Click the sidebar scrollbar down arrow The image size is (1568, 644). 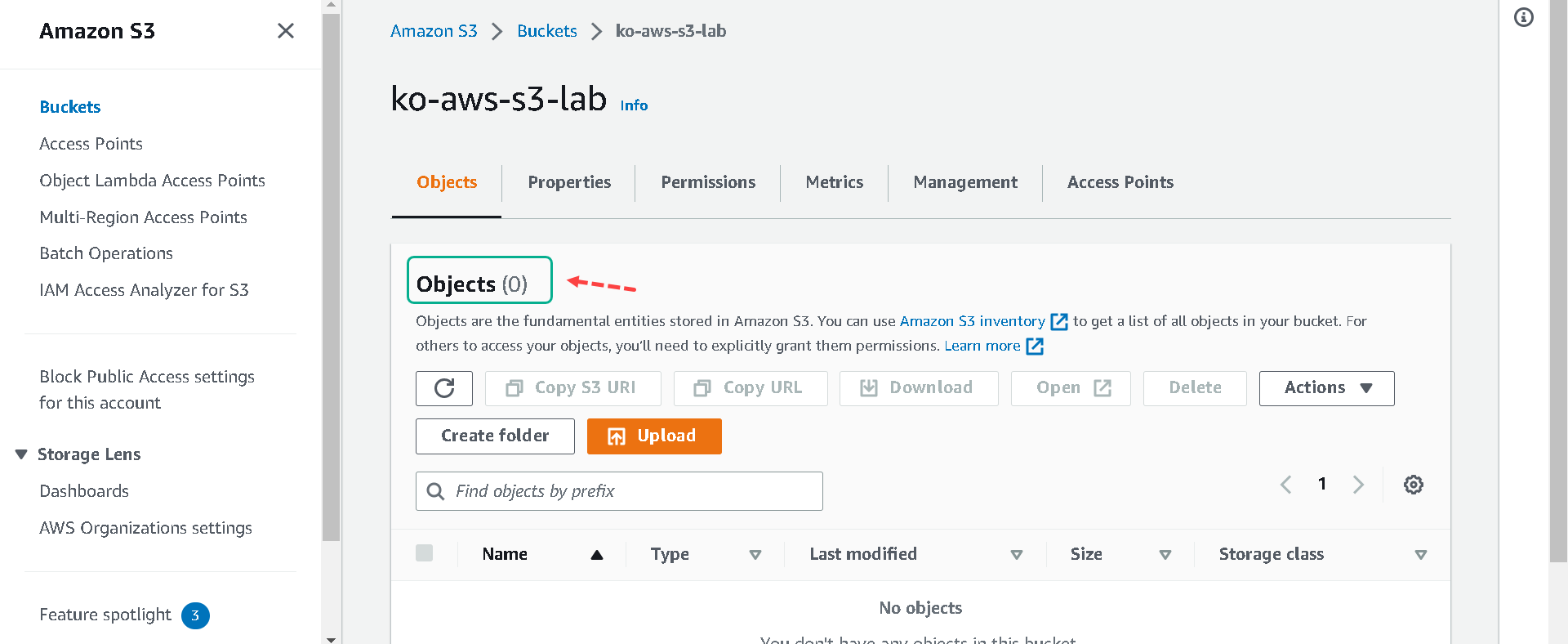click(x=331, y=639)
